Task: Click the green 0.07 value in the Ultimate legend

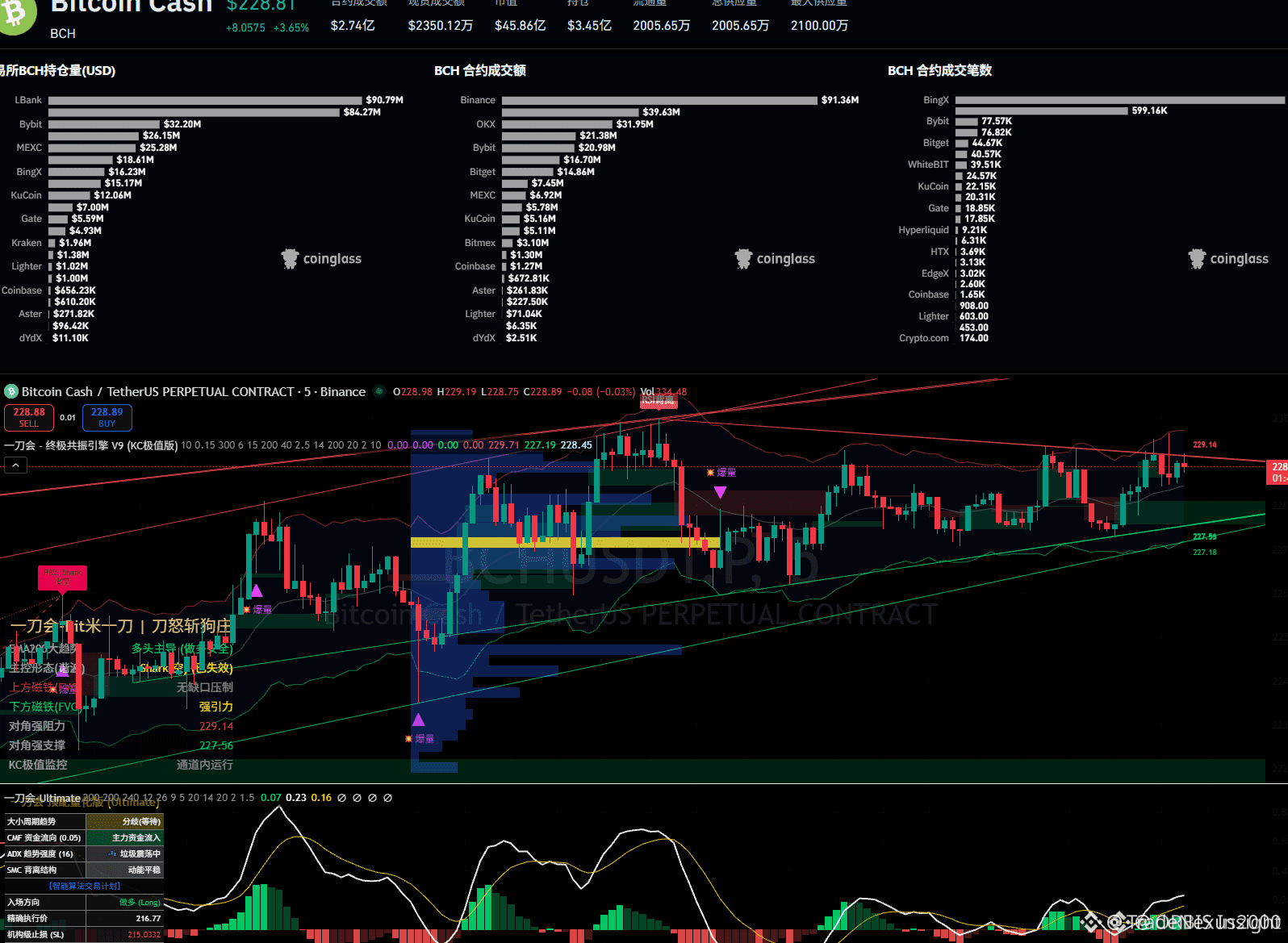Action: [271, 798]
